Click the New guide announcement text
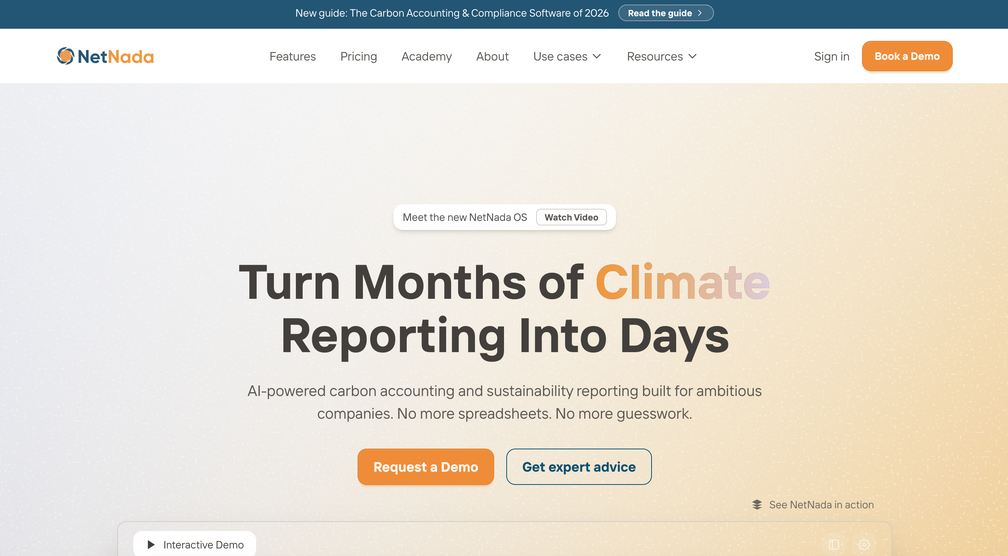Viewport: 1008px width, 556px height. (x=452, y=13)
